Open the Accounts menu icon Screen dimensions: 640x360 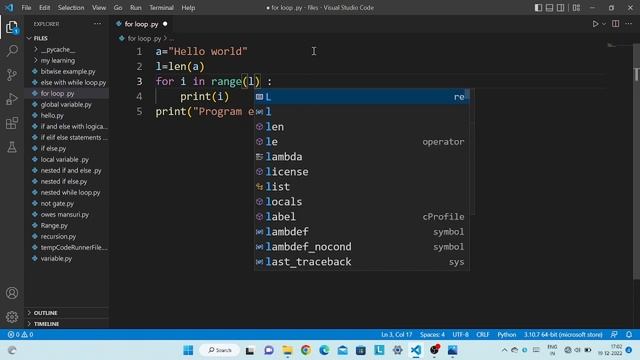12,293
